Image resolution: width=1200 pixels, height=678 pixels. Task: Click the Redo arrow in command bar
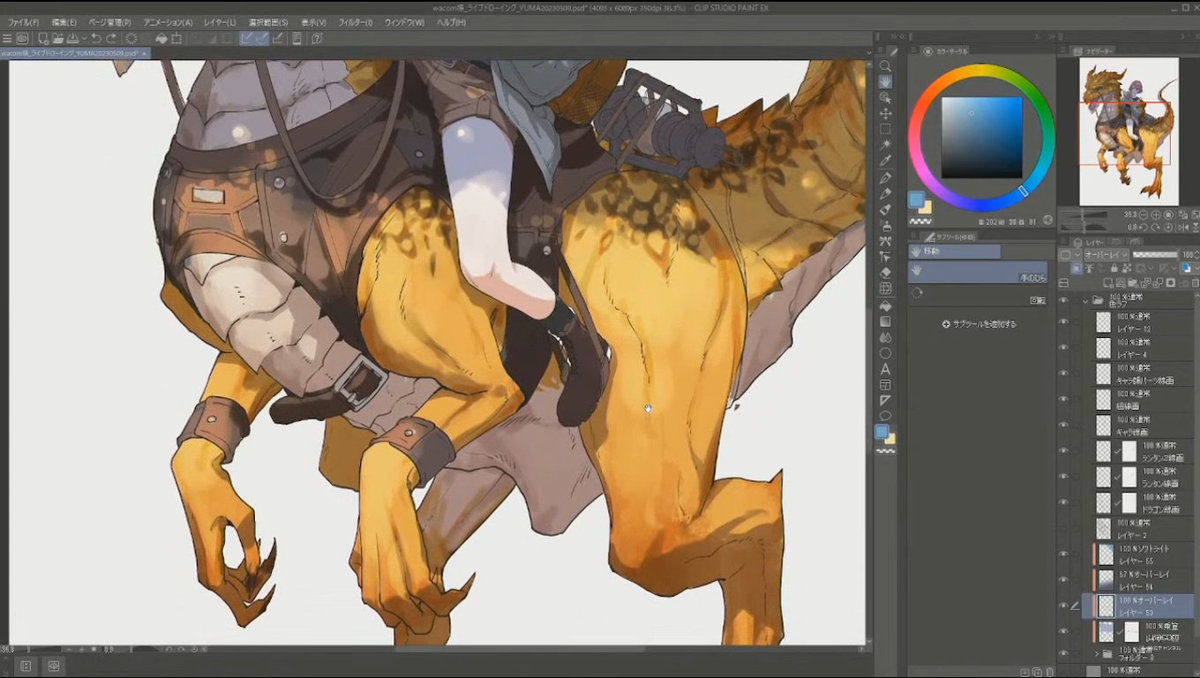tap(111, 38)
